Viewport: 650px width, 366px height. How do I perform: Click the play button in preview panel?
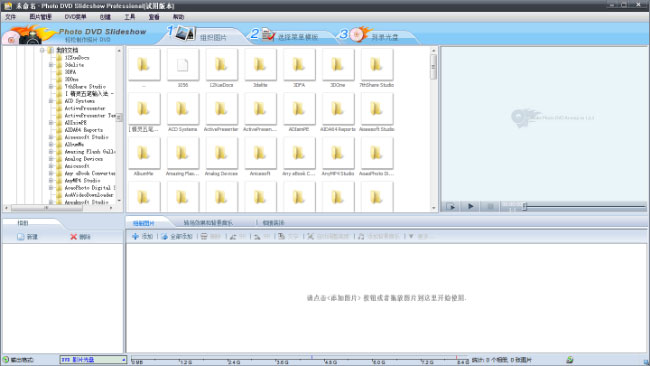(x=471, y=206)
